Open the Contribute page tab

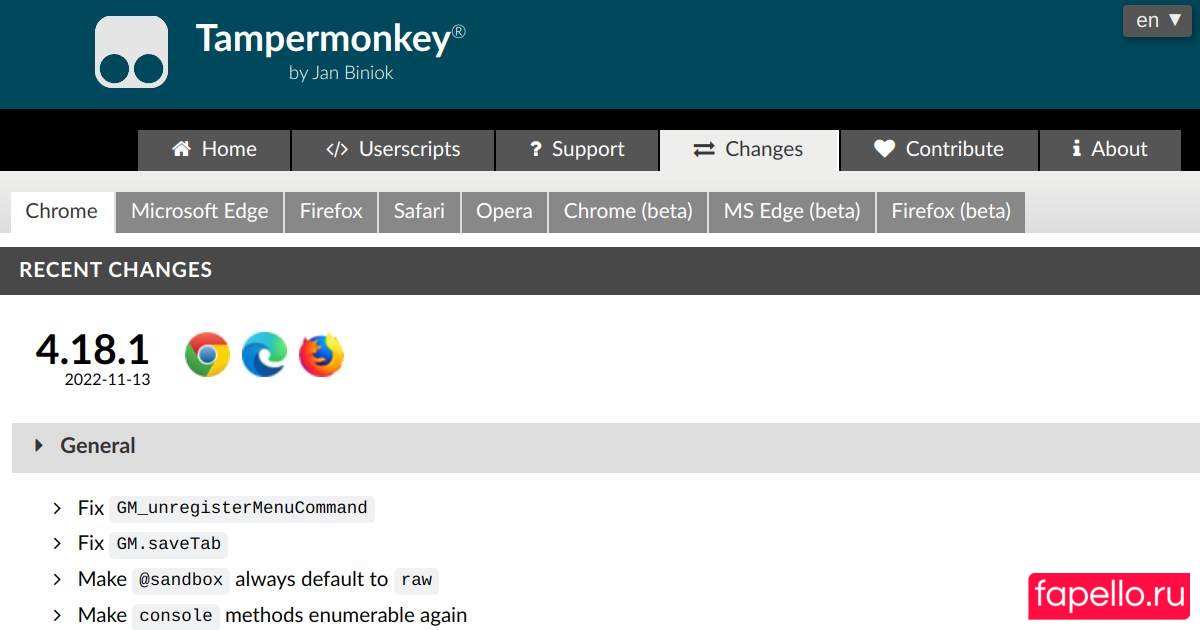[939, 150]
